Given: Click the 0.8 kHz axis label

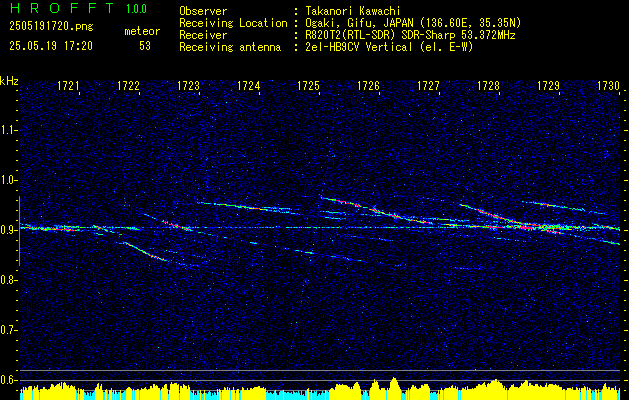Looking at the screenshot, I should (8, 280).
